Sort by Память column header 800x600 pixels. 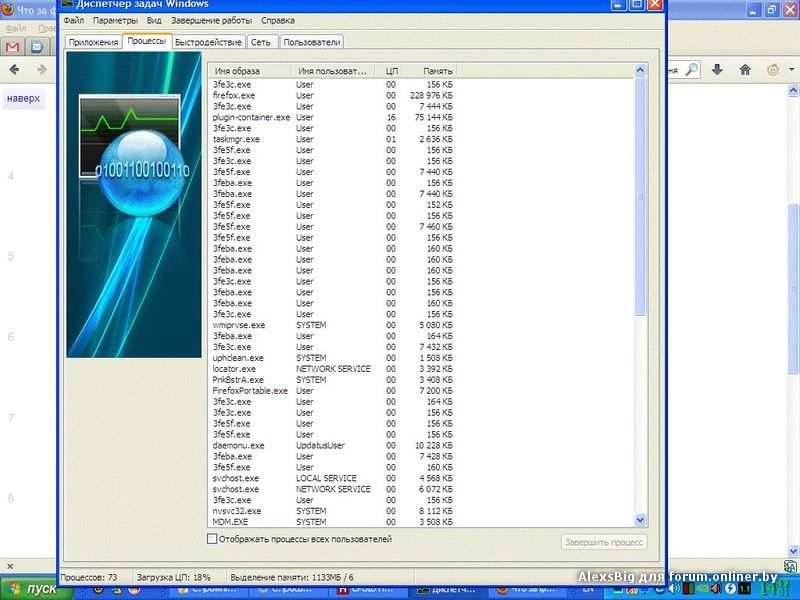pos(432,71)
